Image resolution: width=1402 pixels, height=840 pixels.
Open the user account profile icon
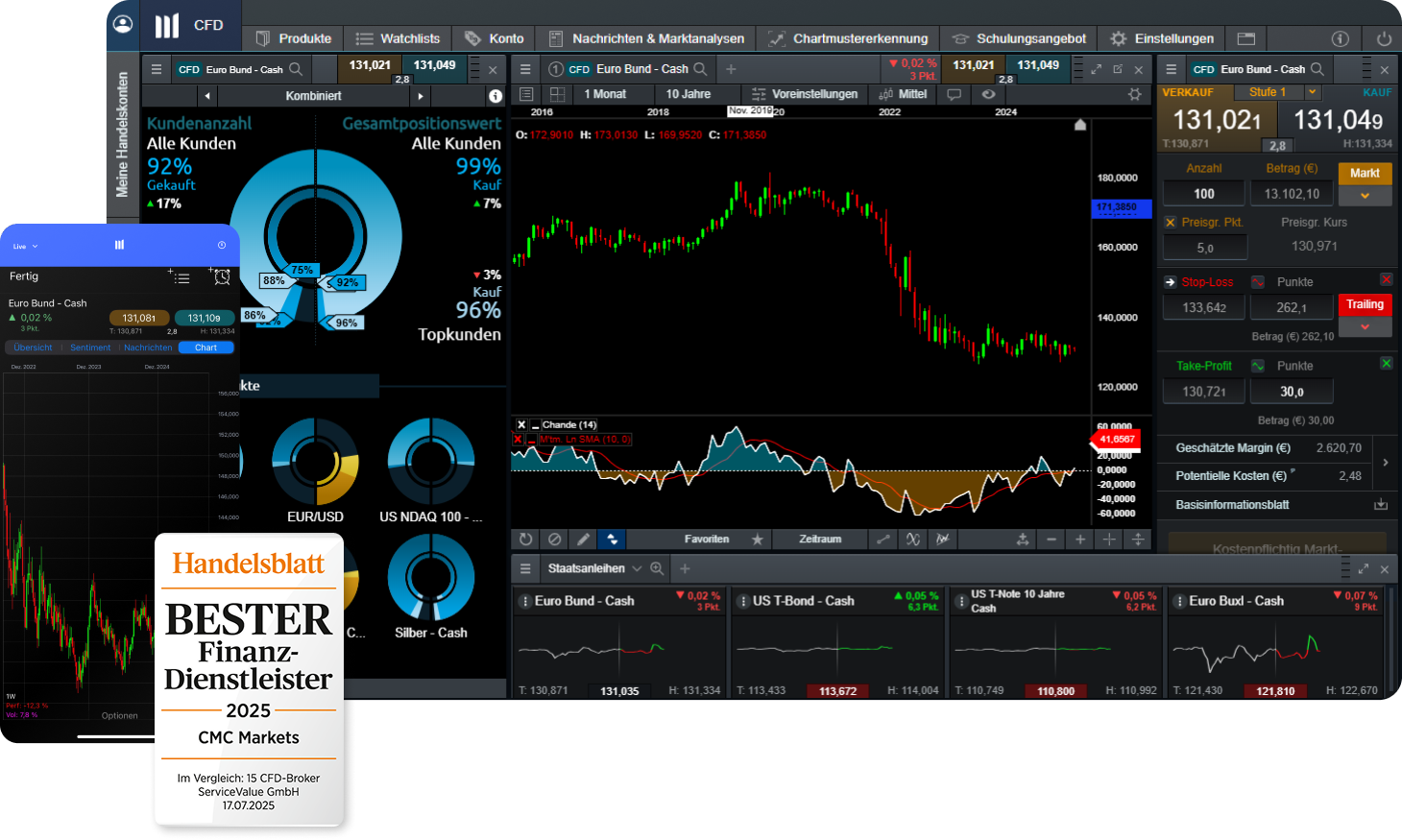click(123, 24)
